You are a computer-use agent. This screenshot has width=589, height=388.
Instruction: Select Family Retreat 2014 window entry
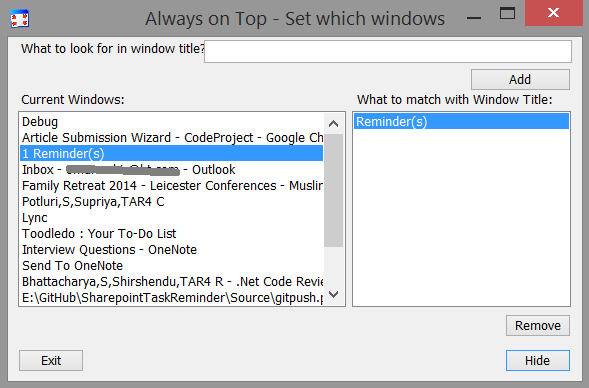pyautogui.click(x=171, y=186)
